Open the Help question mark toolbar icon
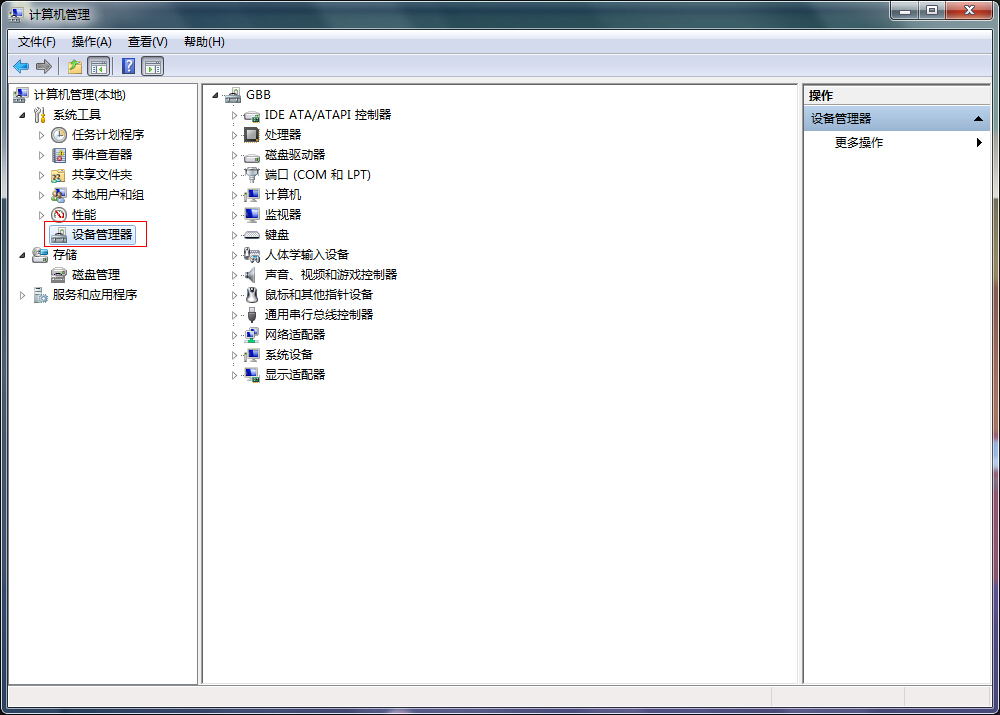 (127, 66)
